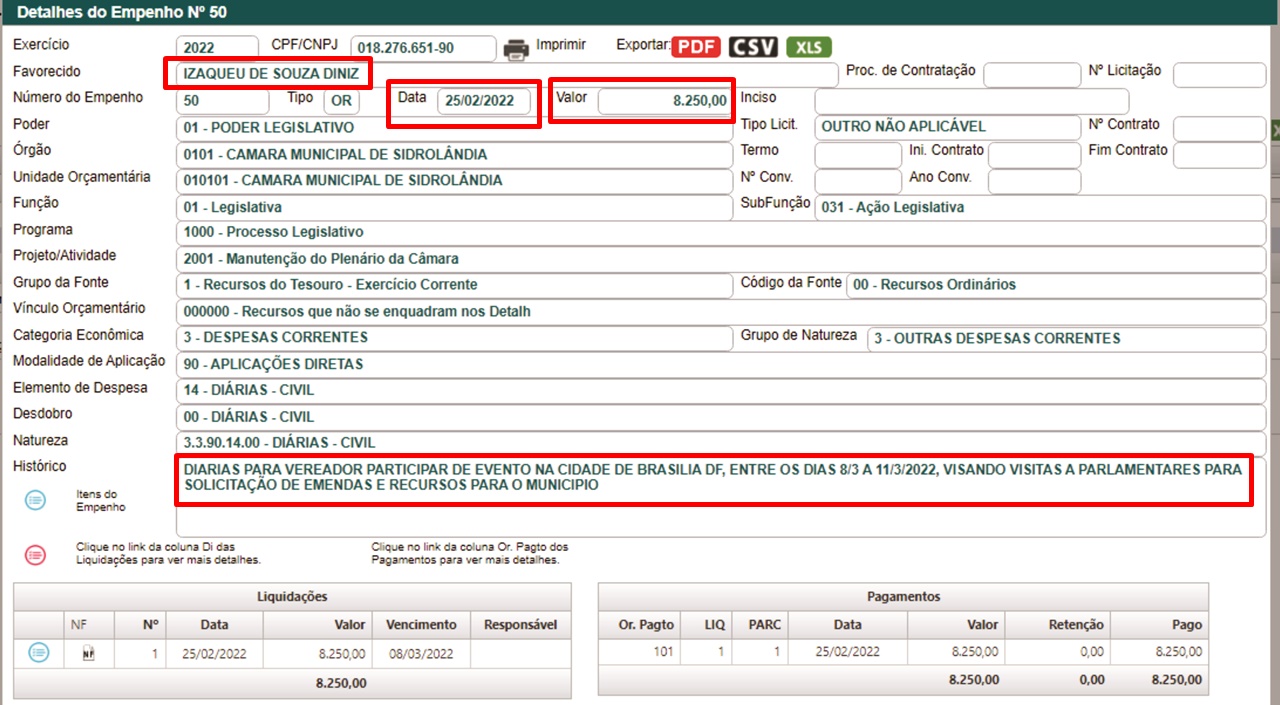1280x705 pixels.
Task: Click the empty Nº Contrato field
Action: point(1219,128)
